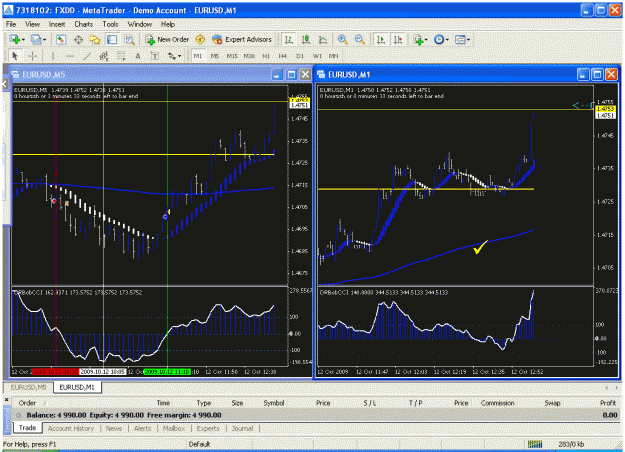Click the Zoom Out magnifier
This screenshot has height=452, width=625.
coord(360,39)
